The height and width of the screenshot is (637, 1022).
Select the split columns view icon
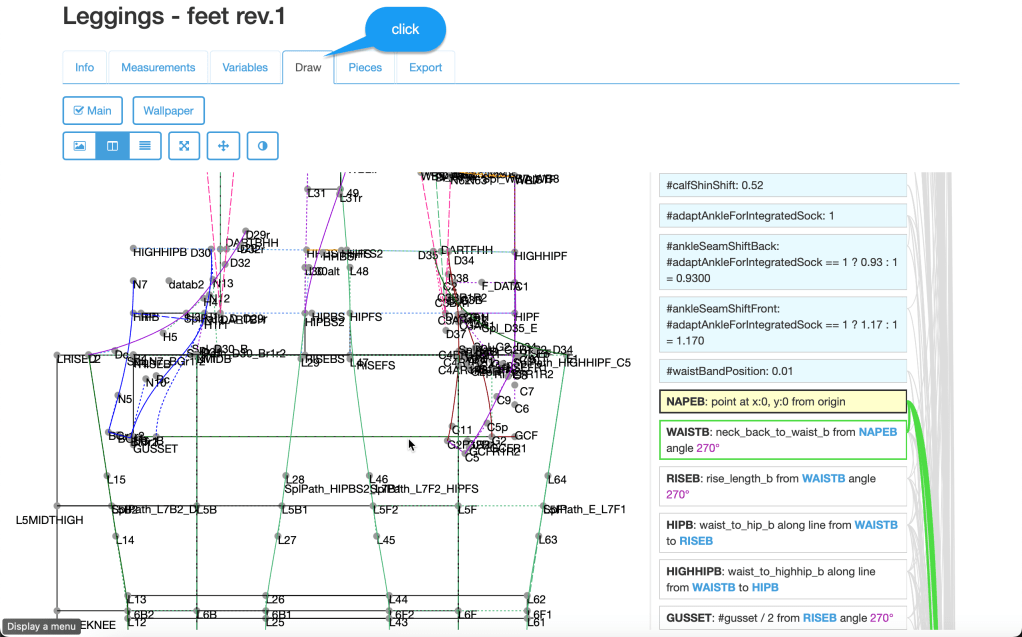pos(112,146)
